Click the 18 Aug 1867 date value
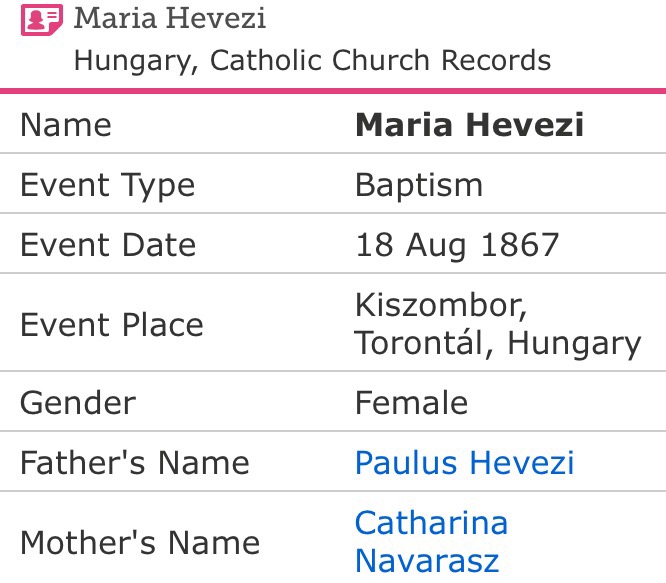The width and height of the screenshot is (666, 583). pos(458,245)
